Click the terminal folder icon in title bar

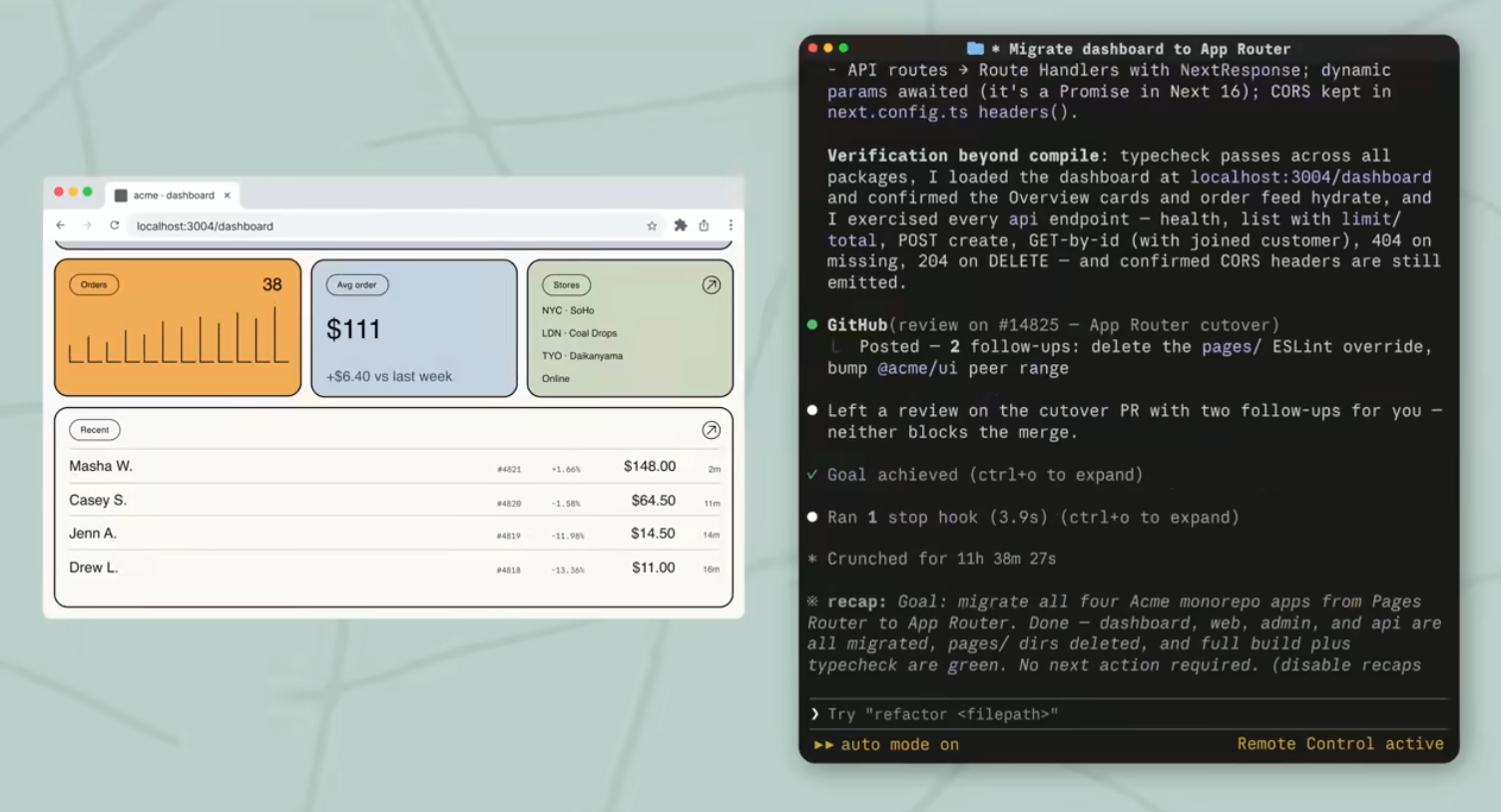coord(975,48)
